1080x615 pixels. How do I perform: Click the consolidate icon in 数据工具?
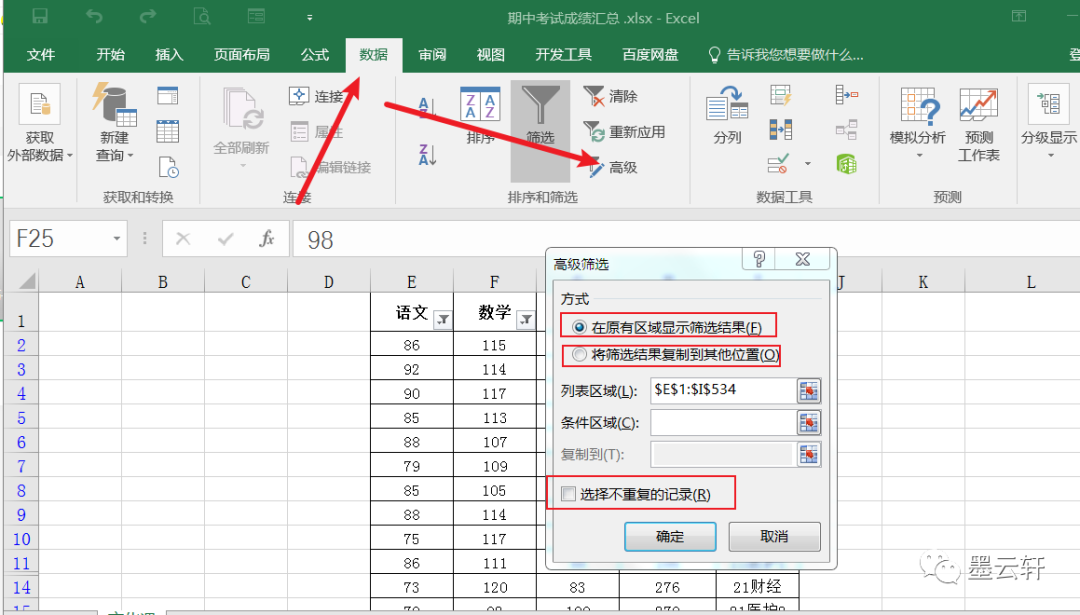[x=846, y=94]
